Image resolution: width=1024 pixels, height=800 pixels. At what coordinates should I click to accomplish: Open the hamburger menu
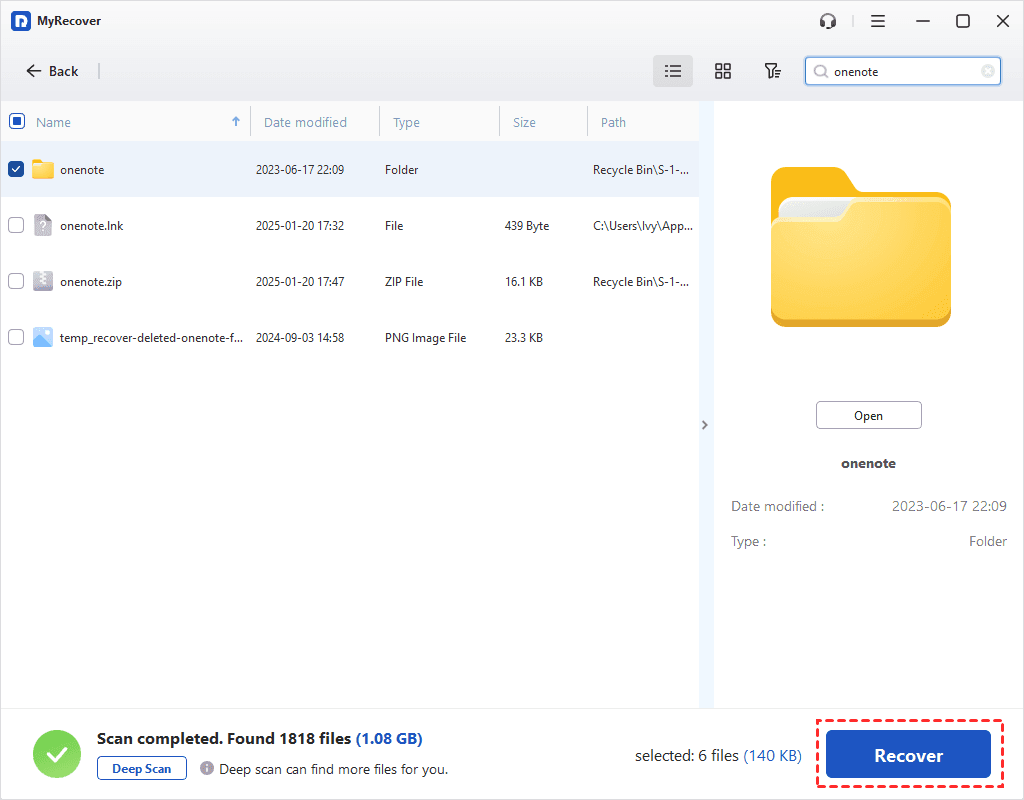point(877,20)
